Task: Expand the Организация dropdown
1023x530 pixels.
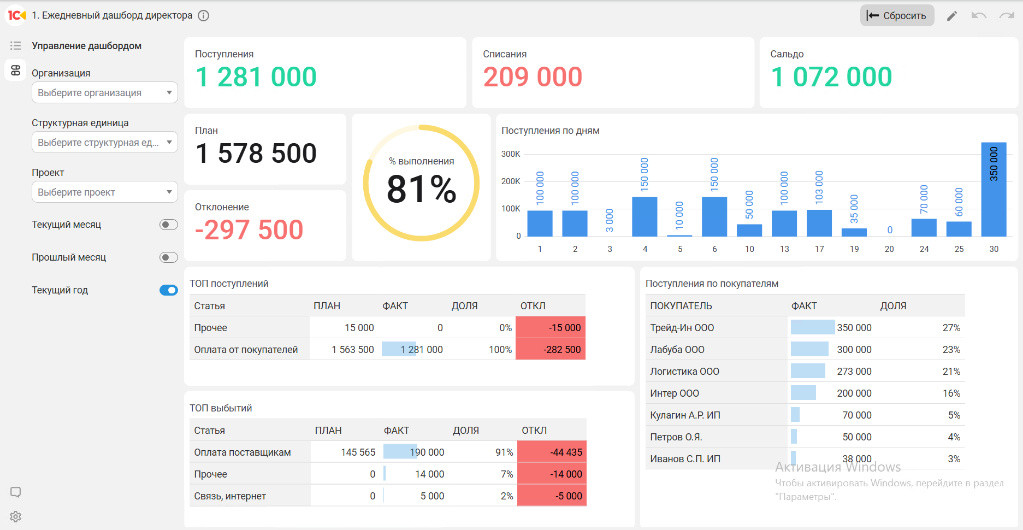Action: (x=104, y=93)
